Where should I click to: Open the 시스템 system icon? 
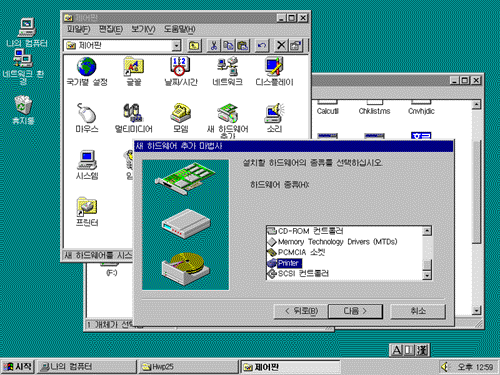coord(87,165)
